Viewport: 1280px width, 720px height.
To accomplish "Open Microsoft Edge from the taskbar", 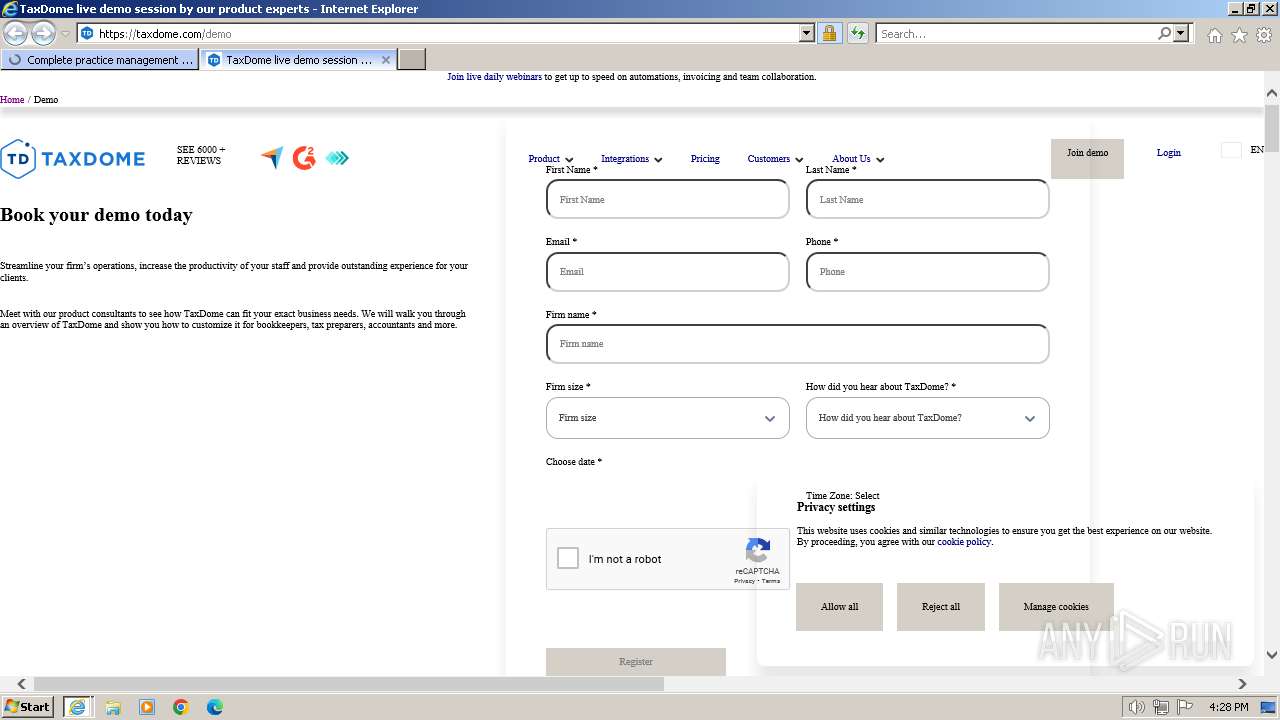I will coord(215,707).
